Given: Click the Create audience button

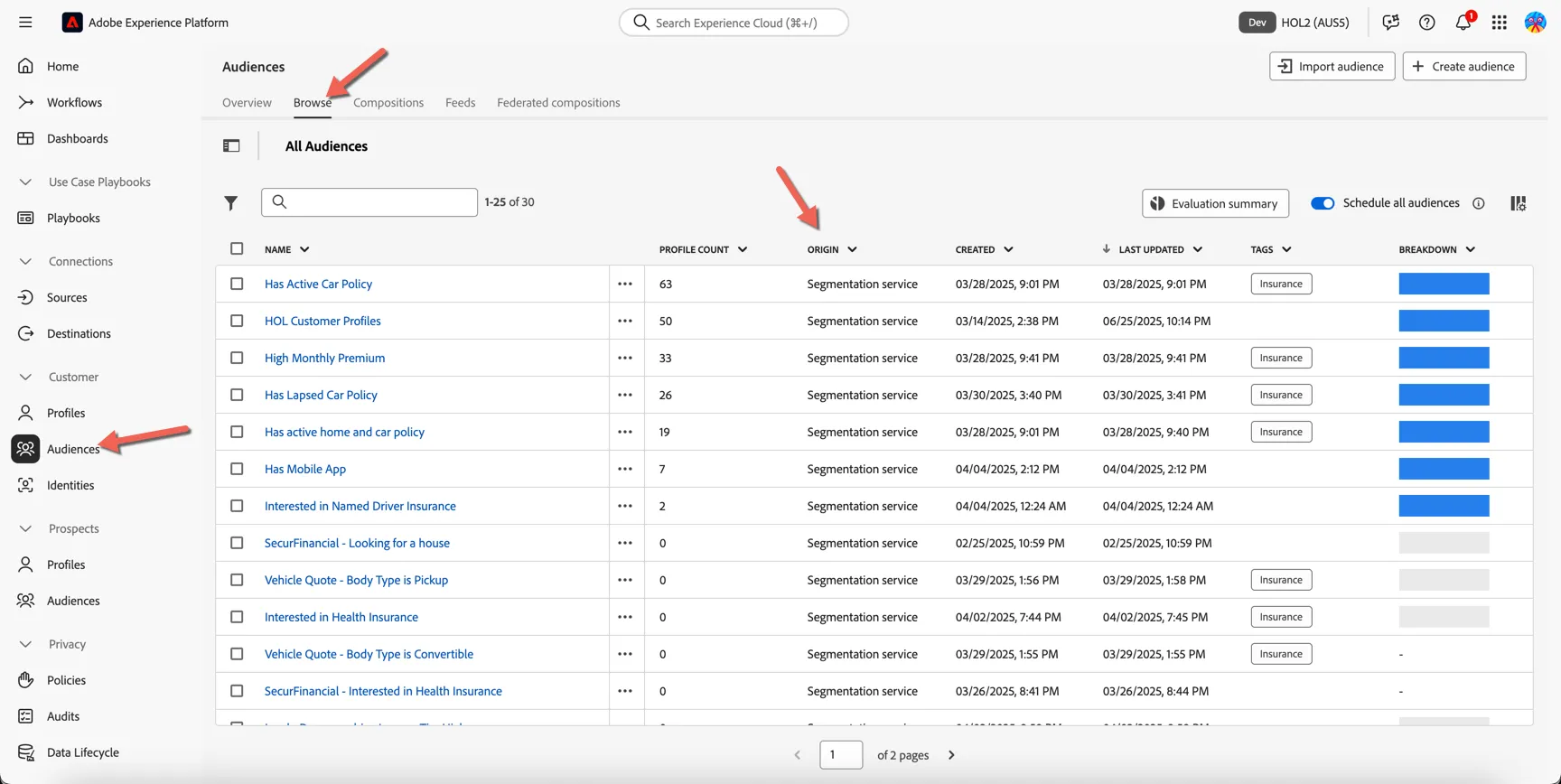Looking at the screenshot, I should click(x=1464, y=66).
